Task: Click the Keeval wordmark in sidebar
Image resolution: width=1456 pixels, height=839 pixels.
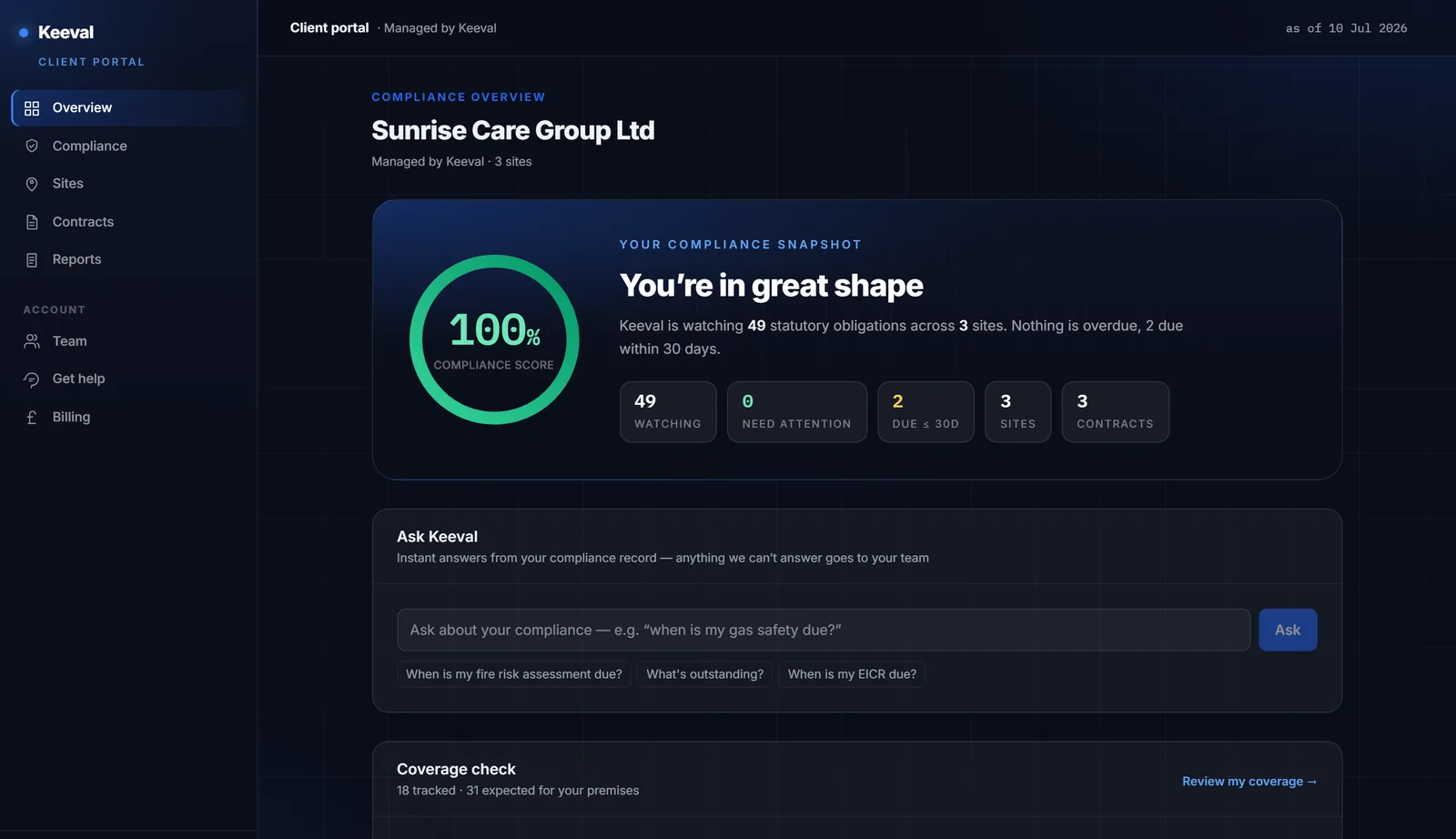Action: click(x=66, y=33)
